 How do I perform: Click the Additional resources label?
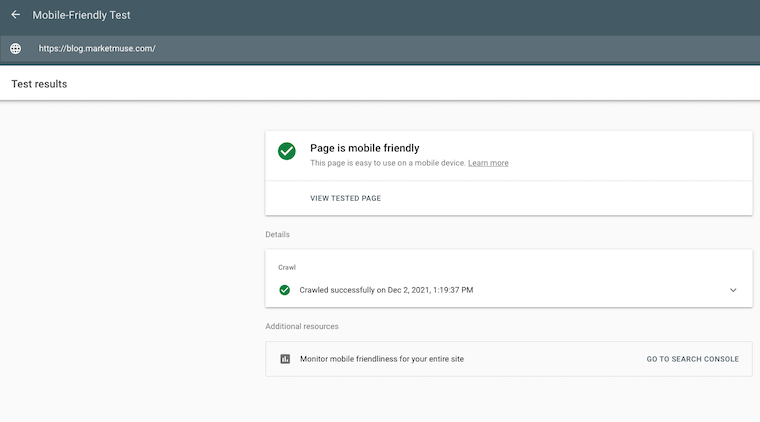pos(301,327)
